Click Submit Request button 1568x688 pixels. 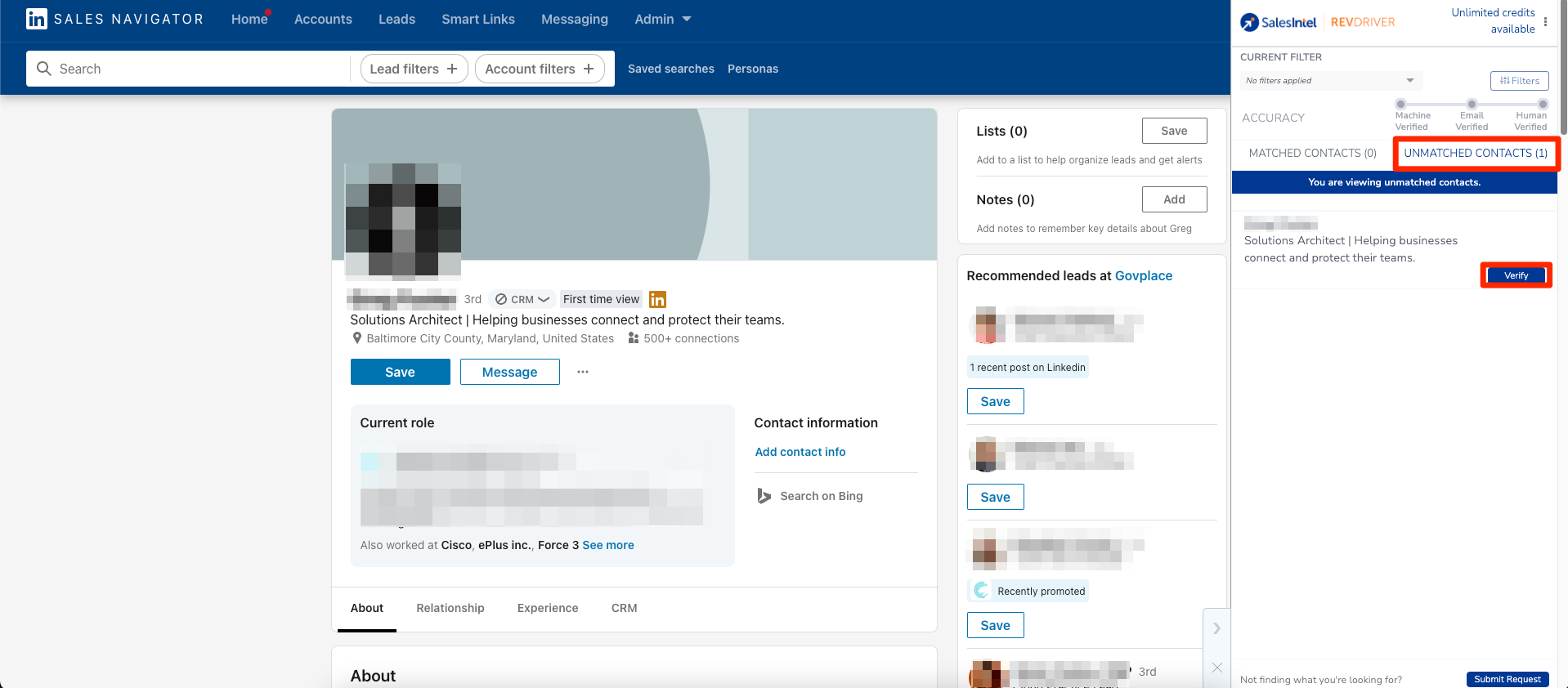pos(1508,679)
